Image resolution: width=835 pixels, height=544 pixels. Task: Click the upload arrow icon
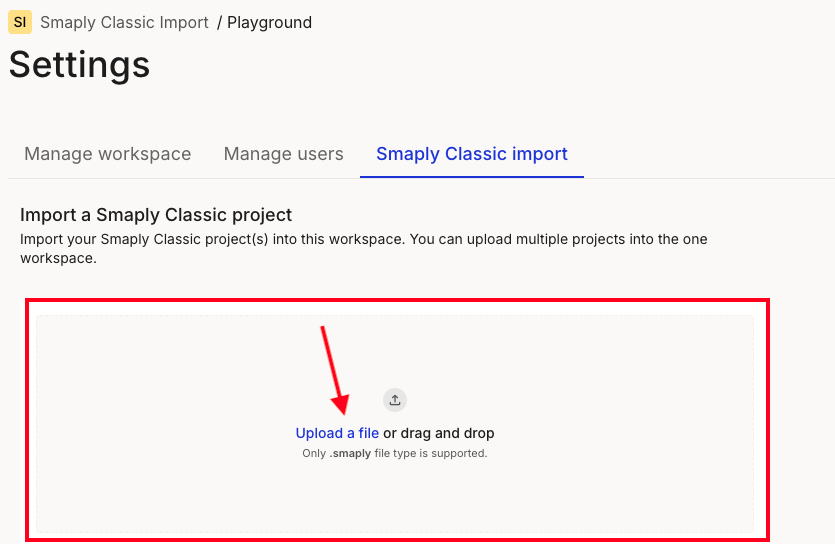click(x=395, y=400)
